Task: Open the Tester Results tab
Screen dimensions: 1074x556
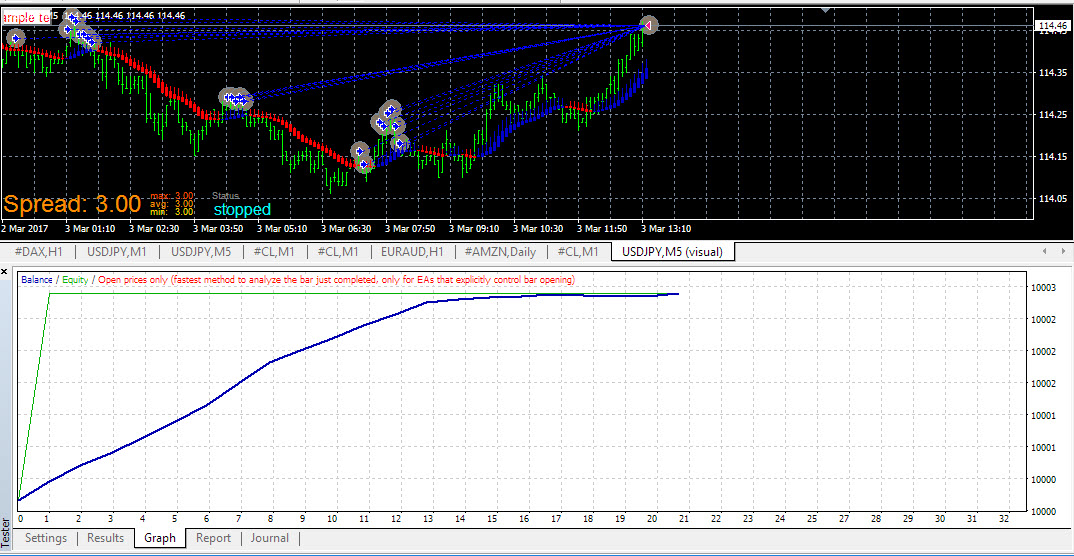Action: tap(105, 538)
